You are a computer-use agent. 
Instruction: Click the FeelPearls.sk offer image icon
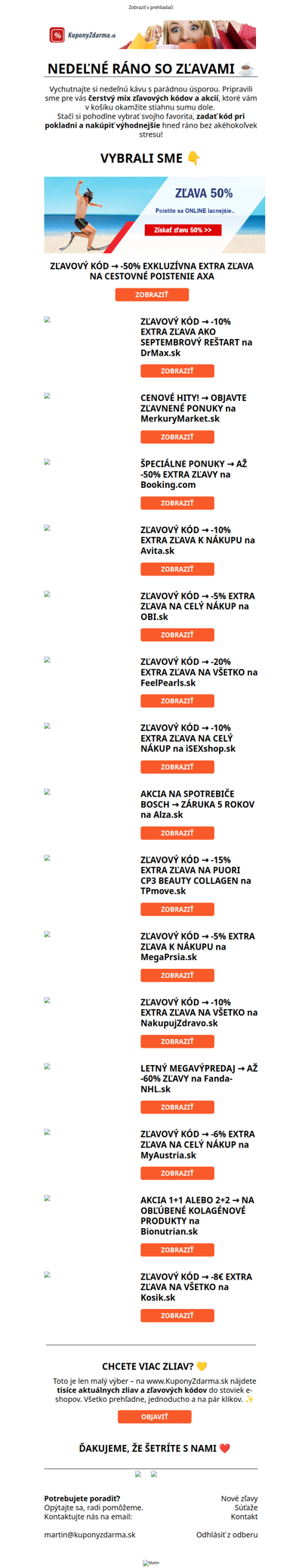pyautogui.click(x=48, y=659)
